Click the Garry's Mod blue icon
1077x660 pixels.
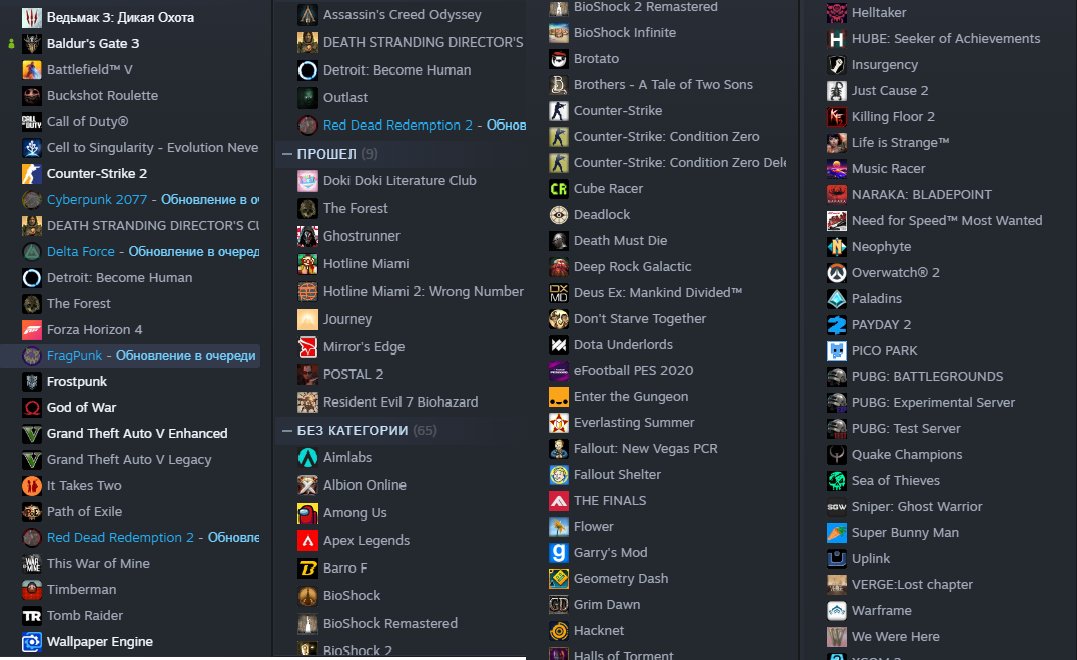[x=558, y=553]
